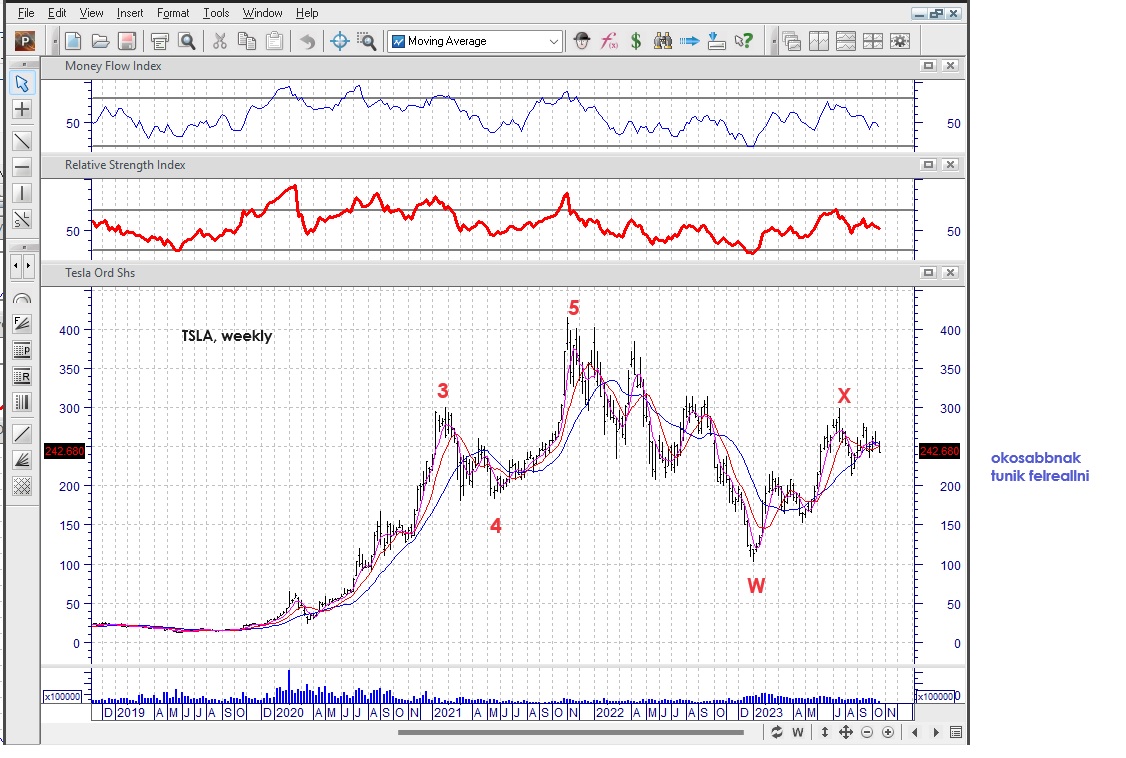Open the function fx indicator builder

coord(608,41)
